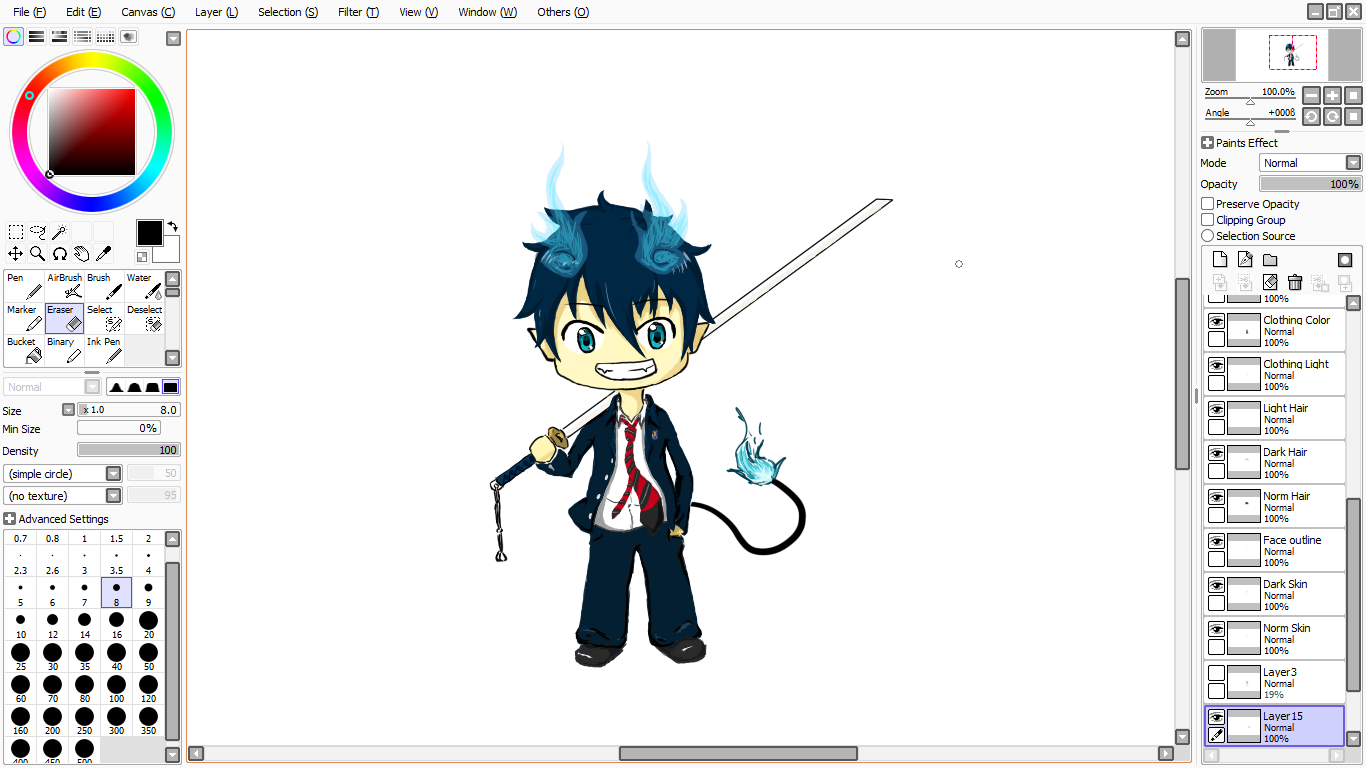Hide the Clothing Color layer
1366x768 pixels.
1216,322
